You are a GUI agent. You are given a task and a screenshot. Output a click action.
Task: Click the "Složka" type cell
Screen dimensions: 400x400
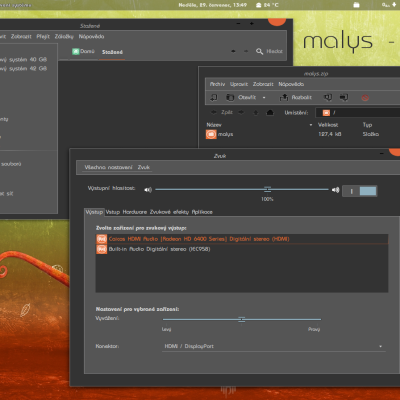371,134
